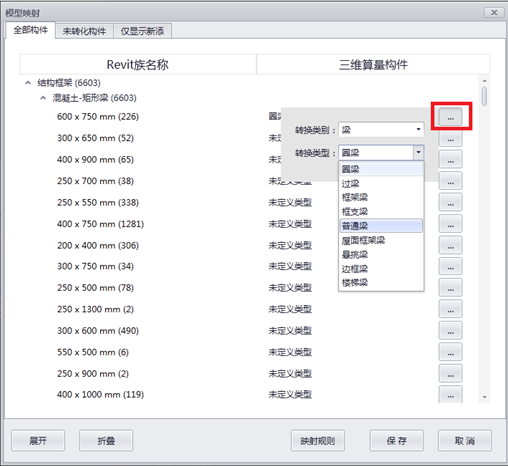
Task: Click 未定义类型 in the 250 x 1300 mm row
Action: click(x=290, y=309)
